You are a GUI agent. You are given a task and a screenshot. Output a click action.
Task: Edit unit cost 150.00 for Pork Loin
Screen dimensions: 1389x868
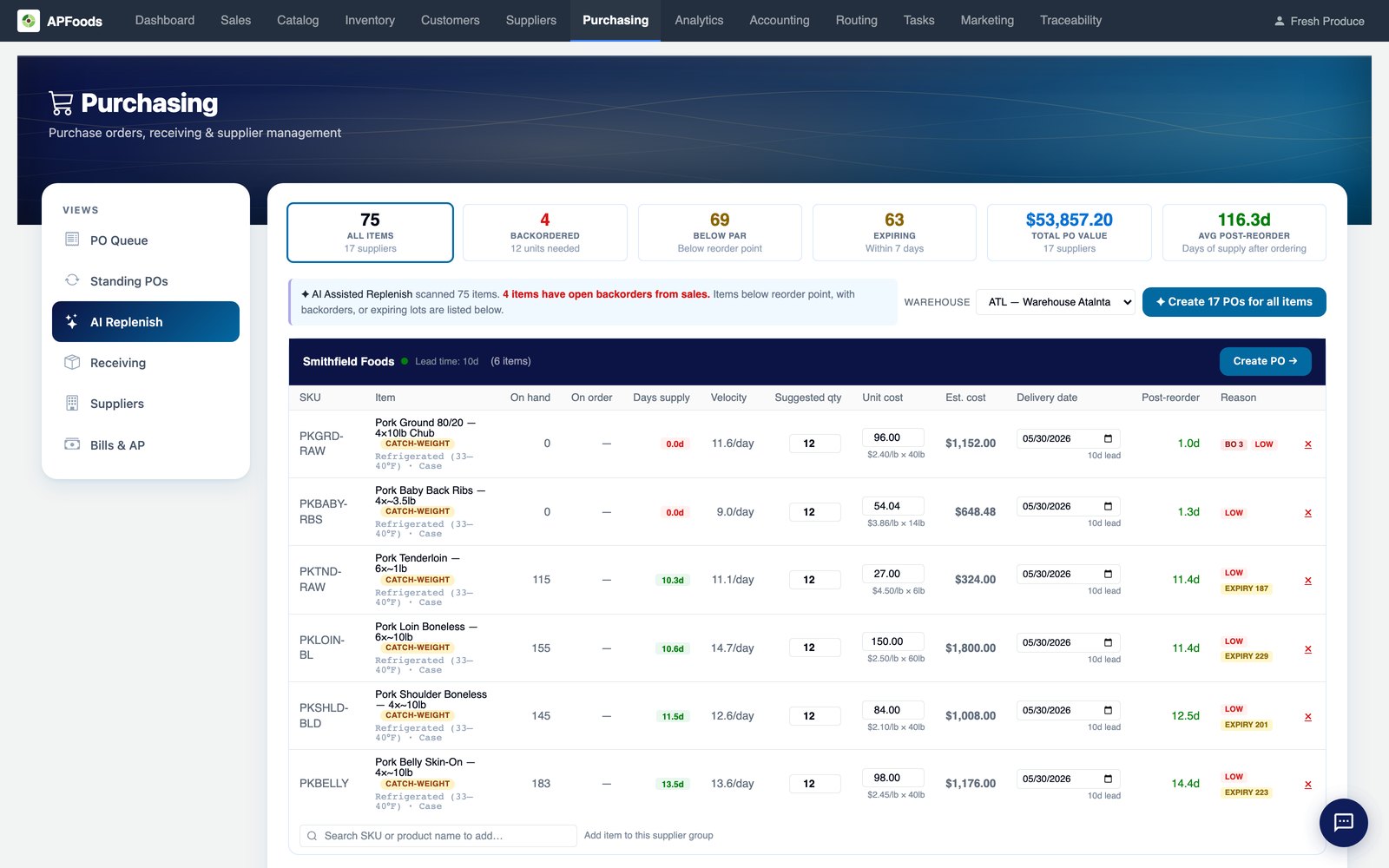tap(892, 641)
